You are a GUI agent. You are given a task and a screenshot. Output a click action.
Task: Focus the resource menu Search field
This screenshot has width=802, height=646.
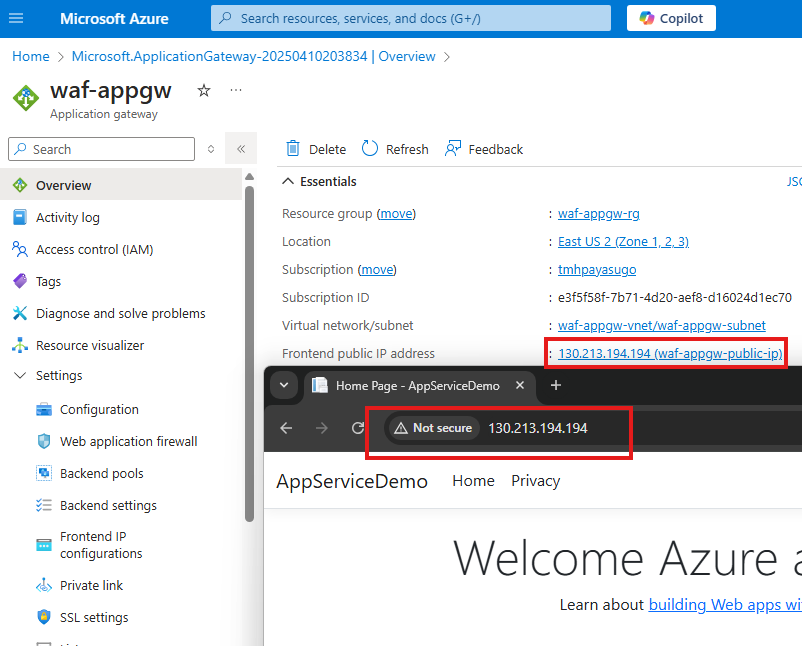pyautogui.click(x=101, y=149)
